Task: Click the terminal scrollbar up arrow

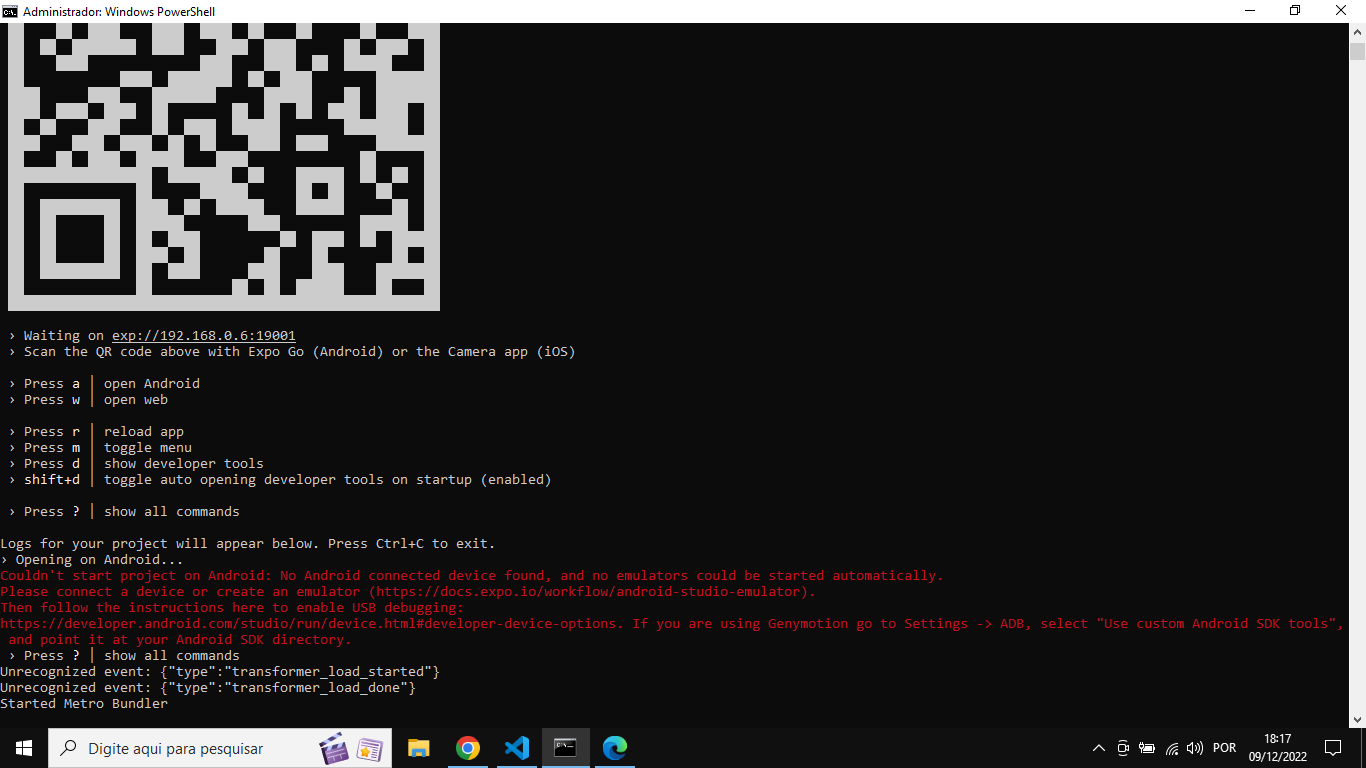Action: point(1357,32)
